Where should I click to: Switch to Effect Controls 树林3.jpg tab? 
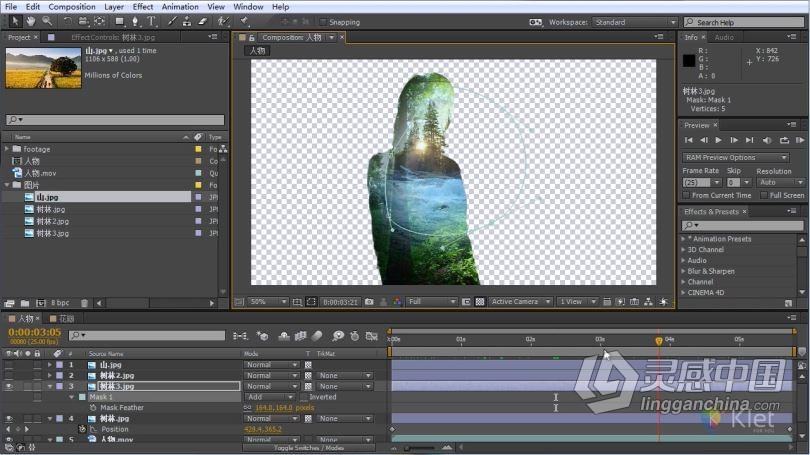[113, 37]
